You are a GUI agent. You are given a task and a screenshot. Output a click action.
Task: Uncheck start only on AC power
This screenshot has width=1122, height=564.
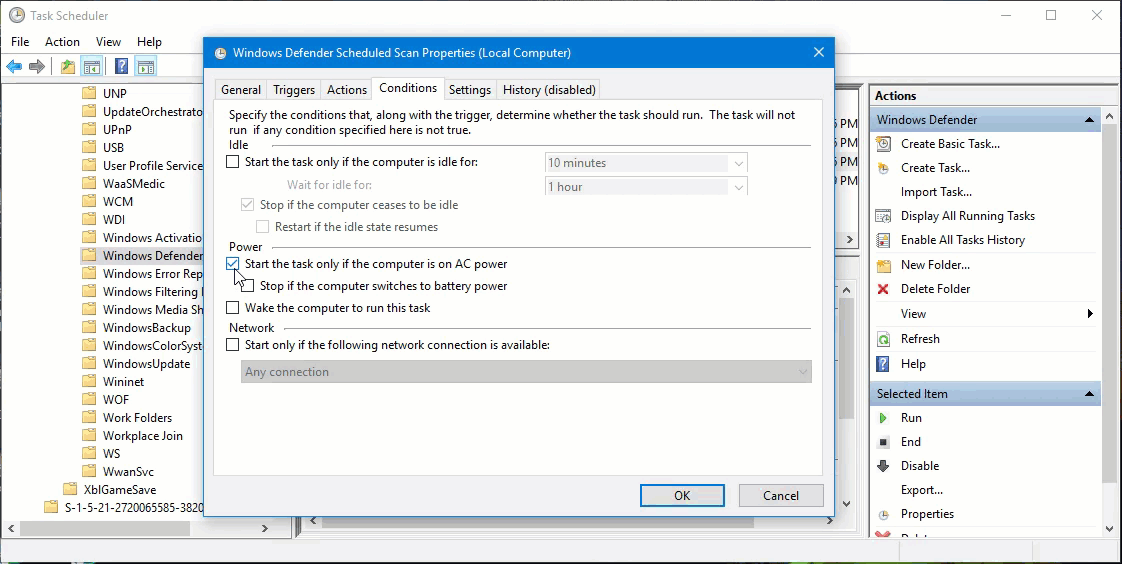point(233,264)
